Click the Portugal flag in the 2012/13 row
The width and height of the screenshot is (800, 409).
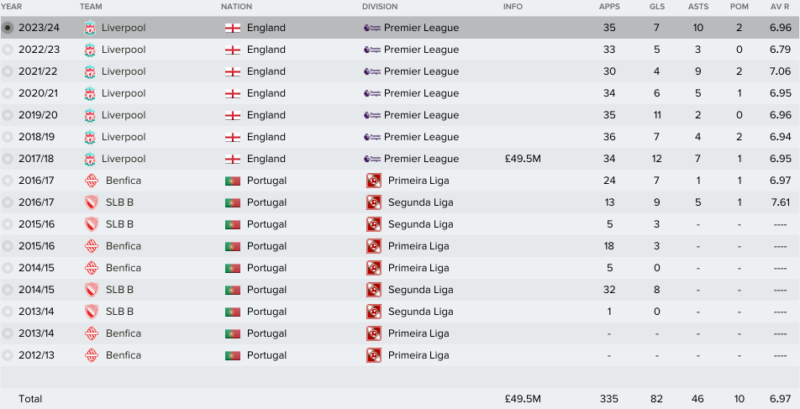(233, 355)
